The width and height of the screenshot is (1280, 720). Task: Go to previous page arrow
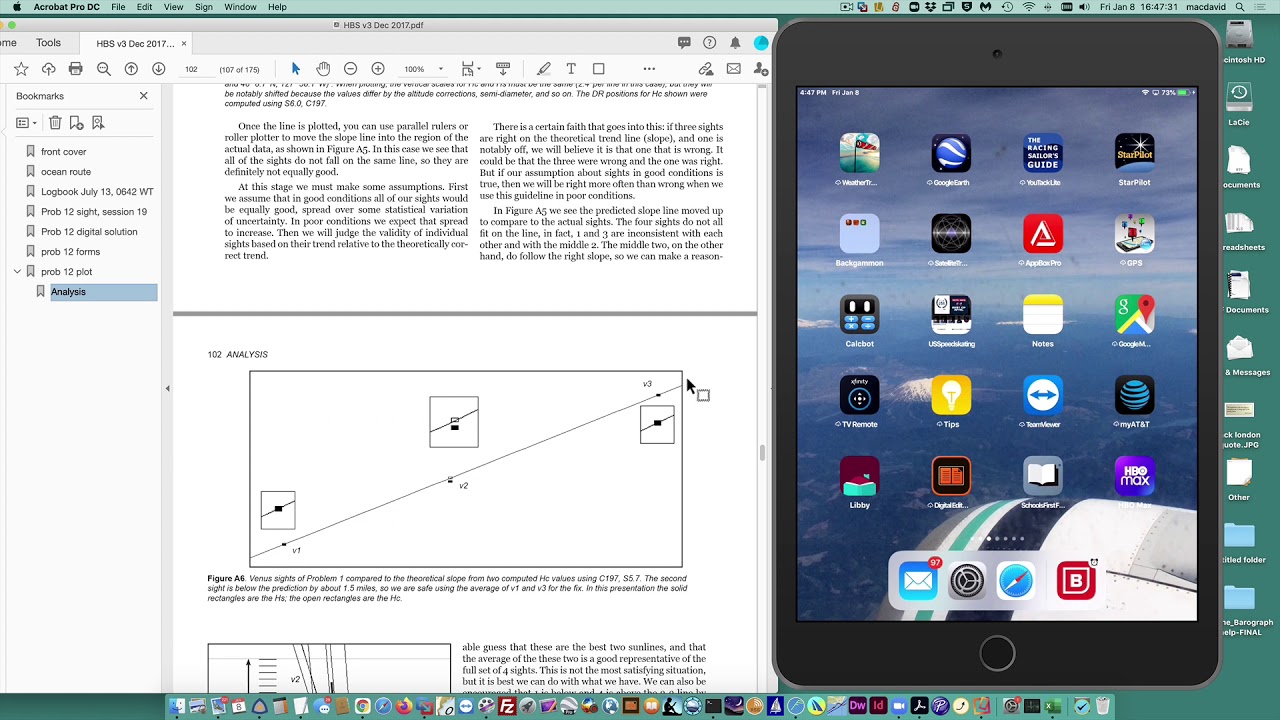[131, 69]
